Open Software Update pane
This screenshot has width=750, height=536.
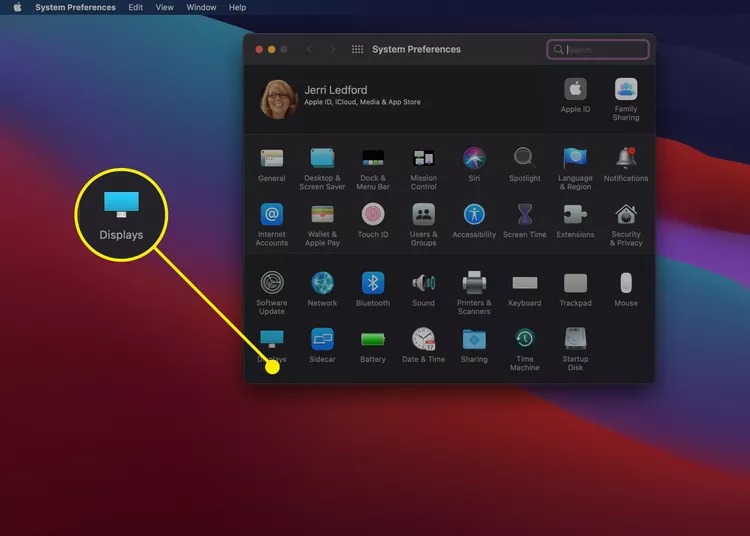coord(272,293)
